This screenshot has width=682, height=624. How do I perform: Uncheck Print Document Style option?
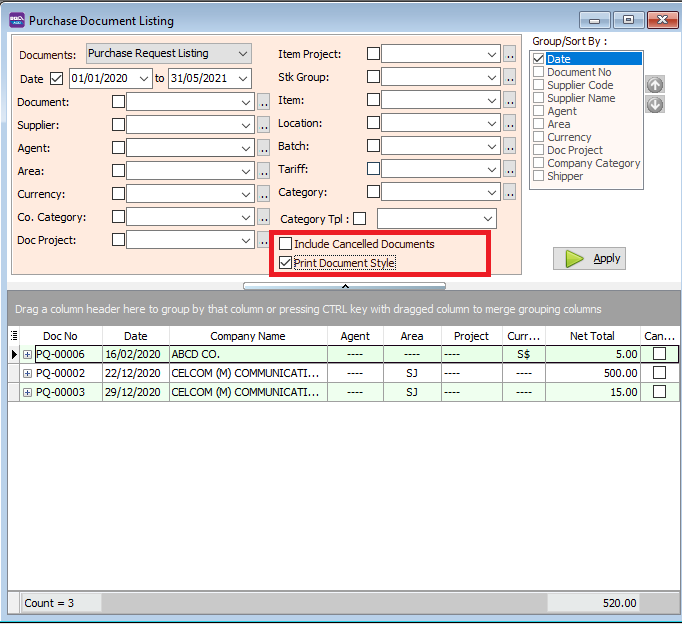click(286, 263)
